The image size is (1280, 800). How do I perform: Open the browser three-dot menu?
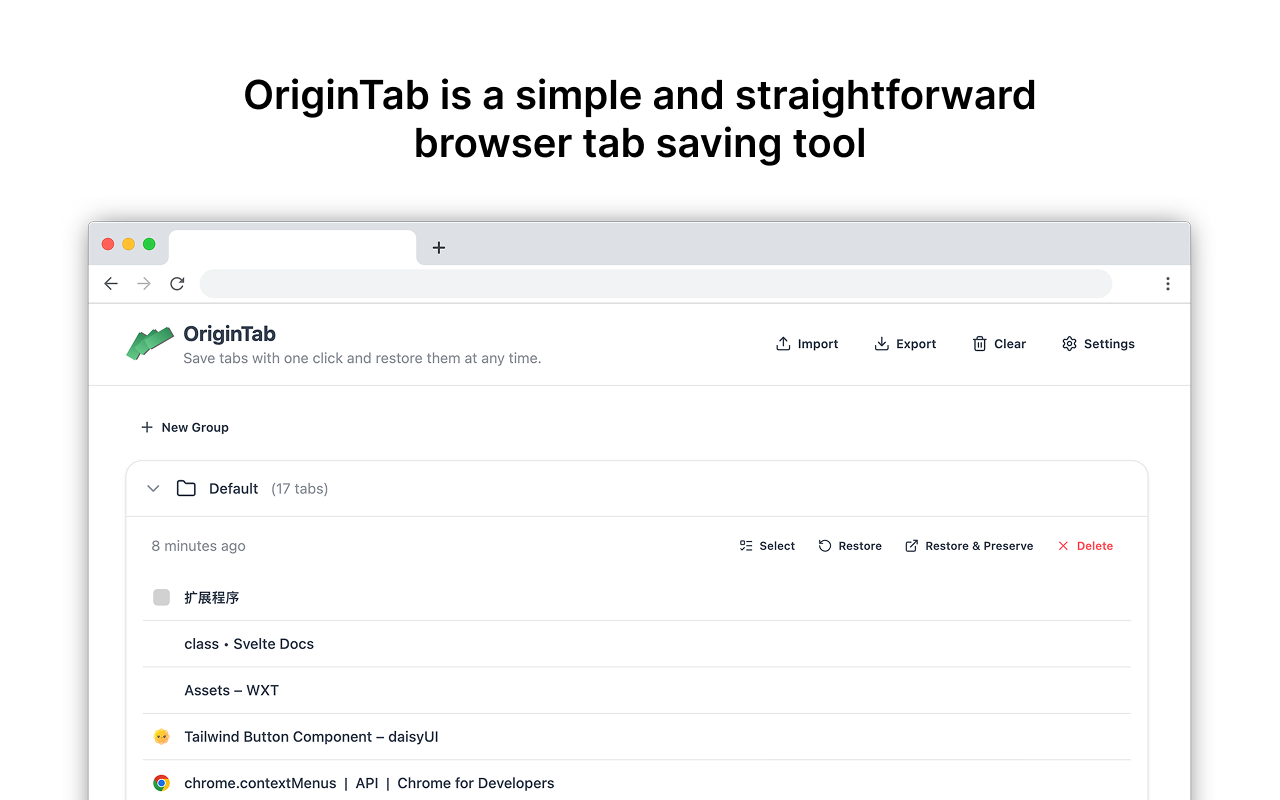pos(1167,284)
